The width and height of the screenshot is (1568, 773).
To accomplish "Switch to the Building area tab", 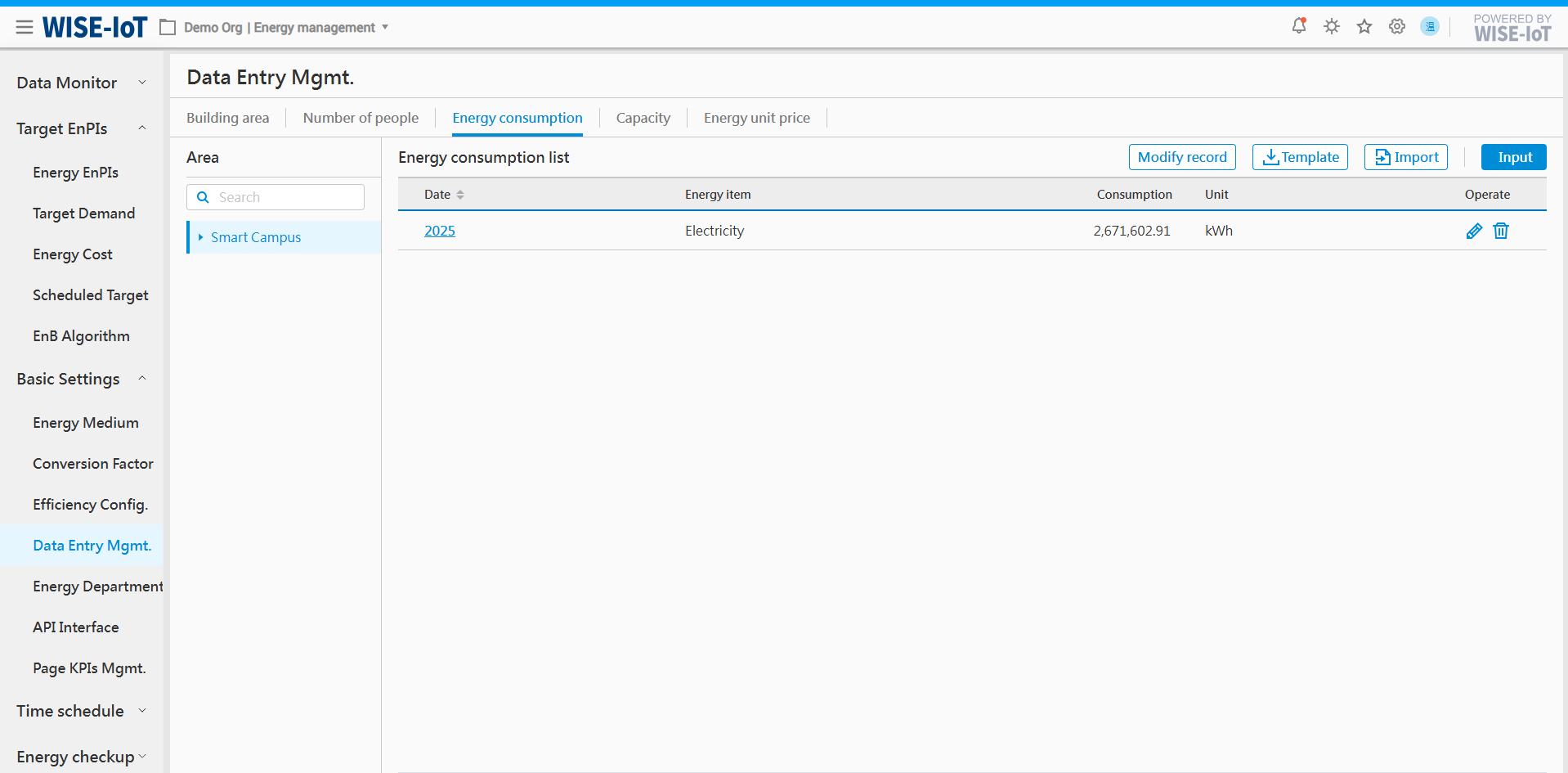I will point(227,118).
